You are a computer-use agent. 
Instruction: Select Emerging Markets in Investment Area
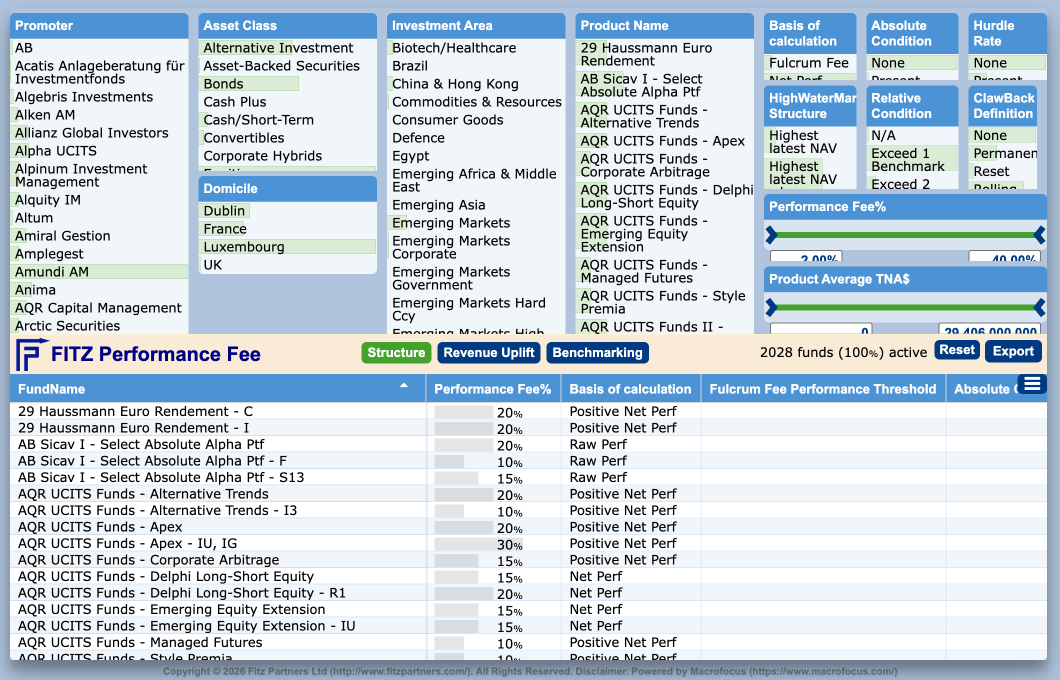click(x=451, y=223)
